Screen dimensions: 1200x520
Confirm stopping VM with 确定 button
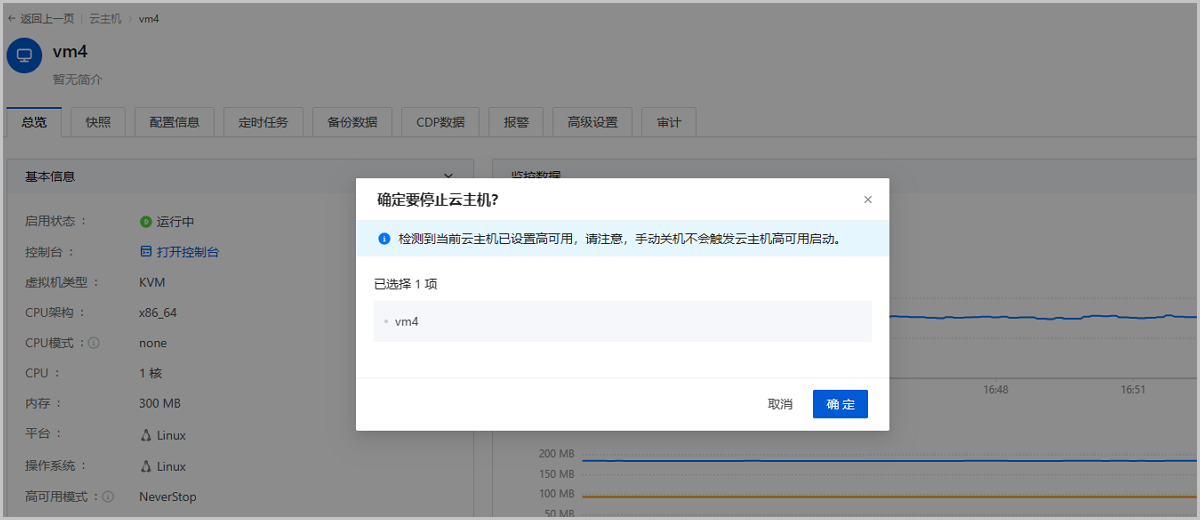click(840, 404)
